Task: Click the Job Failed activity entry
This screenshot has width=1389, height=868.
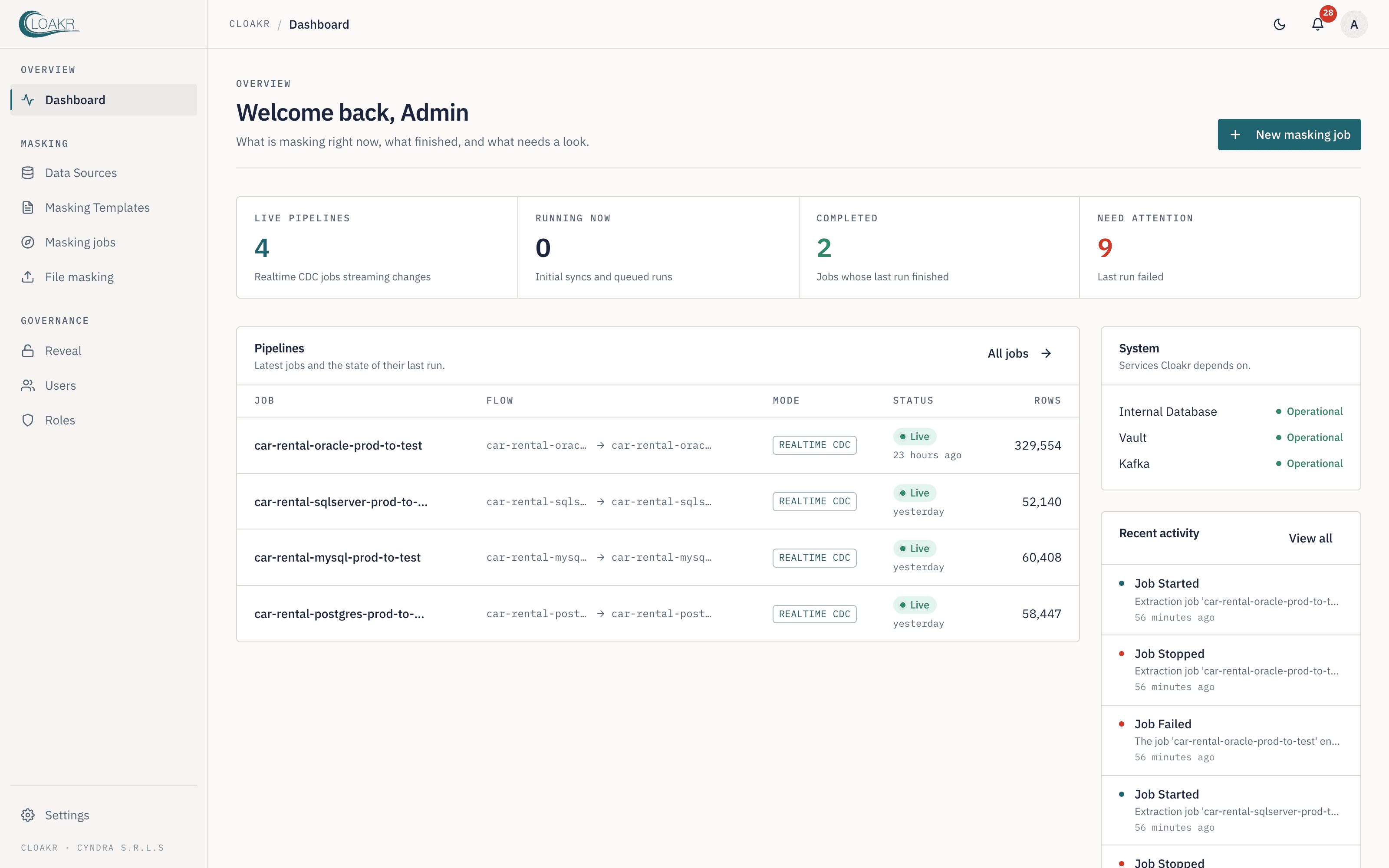Action: click(1231, 740)
